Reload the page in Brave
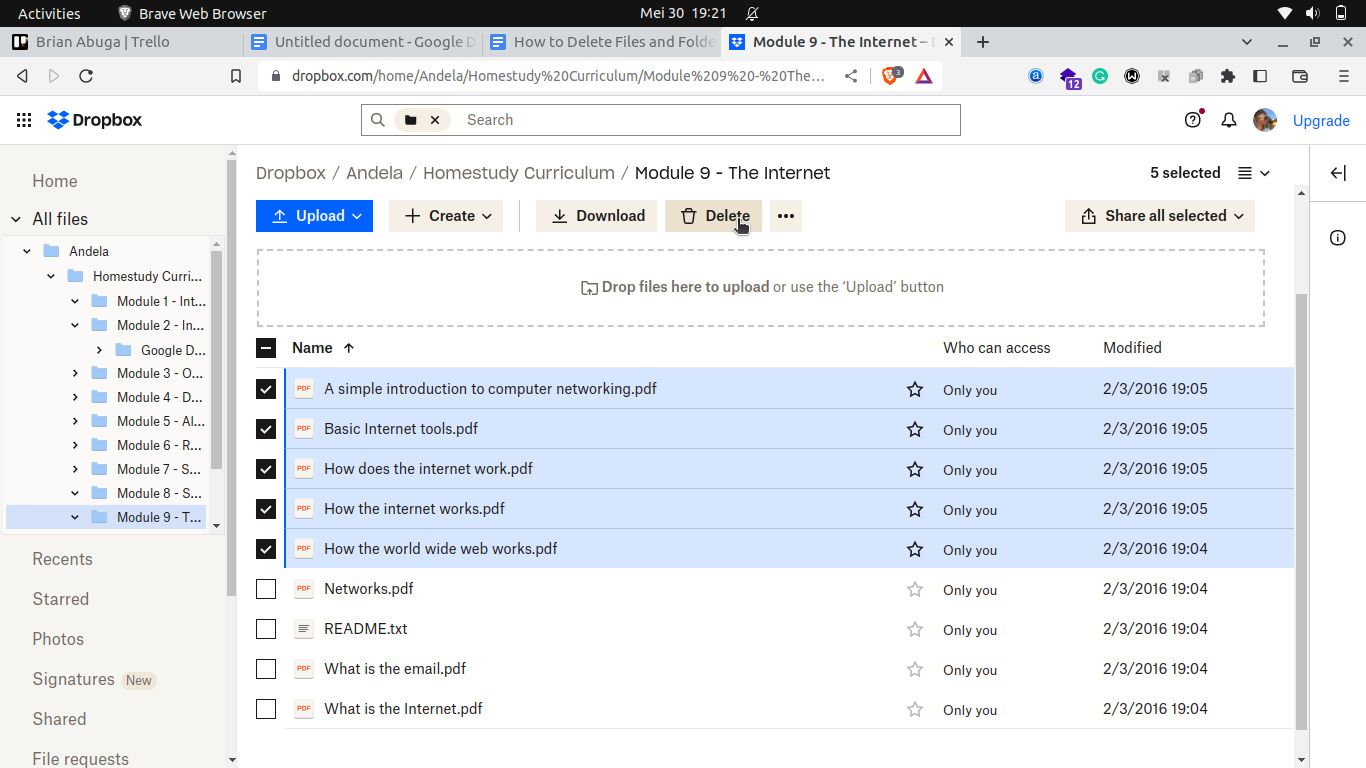This screenshot has height=768, width=1366. coord(86,76)
